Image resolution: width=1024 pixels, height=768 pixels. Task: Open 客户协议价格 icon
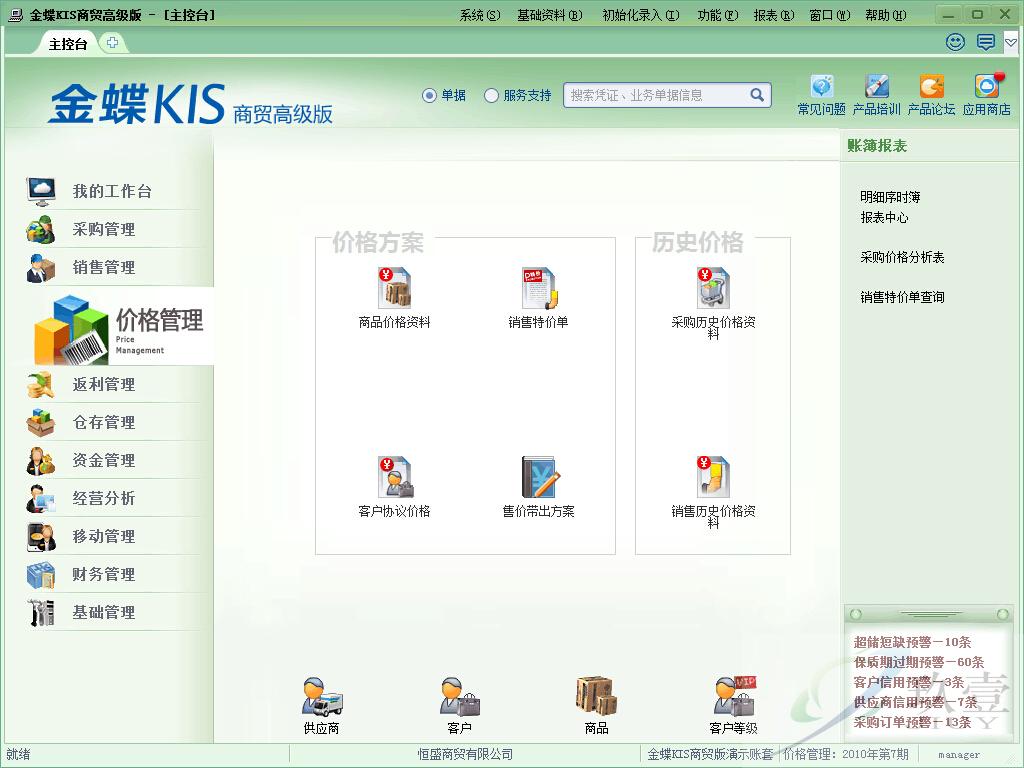coord(394,477)
